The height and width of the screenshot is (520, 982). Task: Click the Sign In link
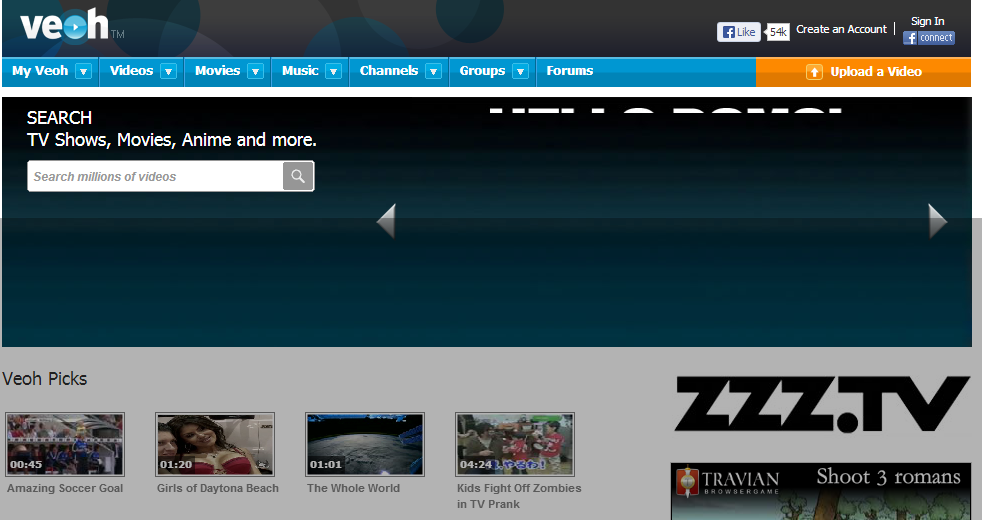click(928, 21)
